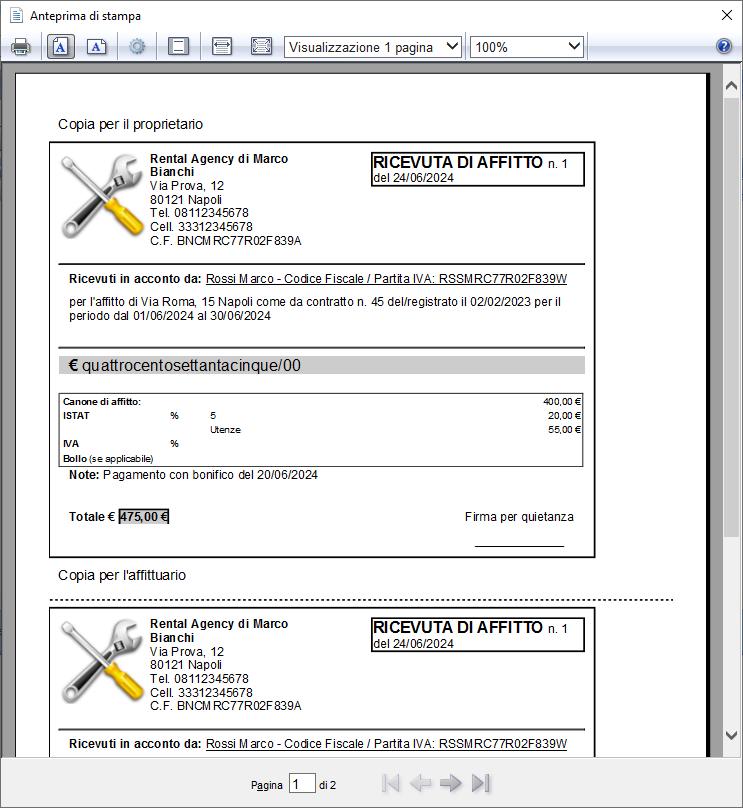Jump to the last page
The image size is (743, 808).
pos(480,783)
